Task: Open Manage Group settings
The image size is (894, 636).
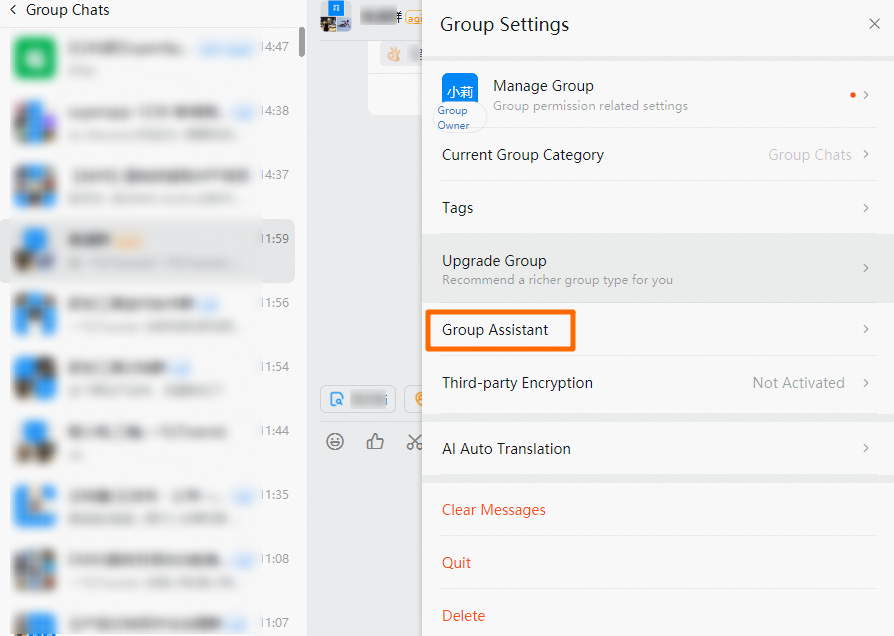Action: coord(658,95)
